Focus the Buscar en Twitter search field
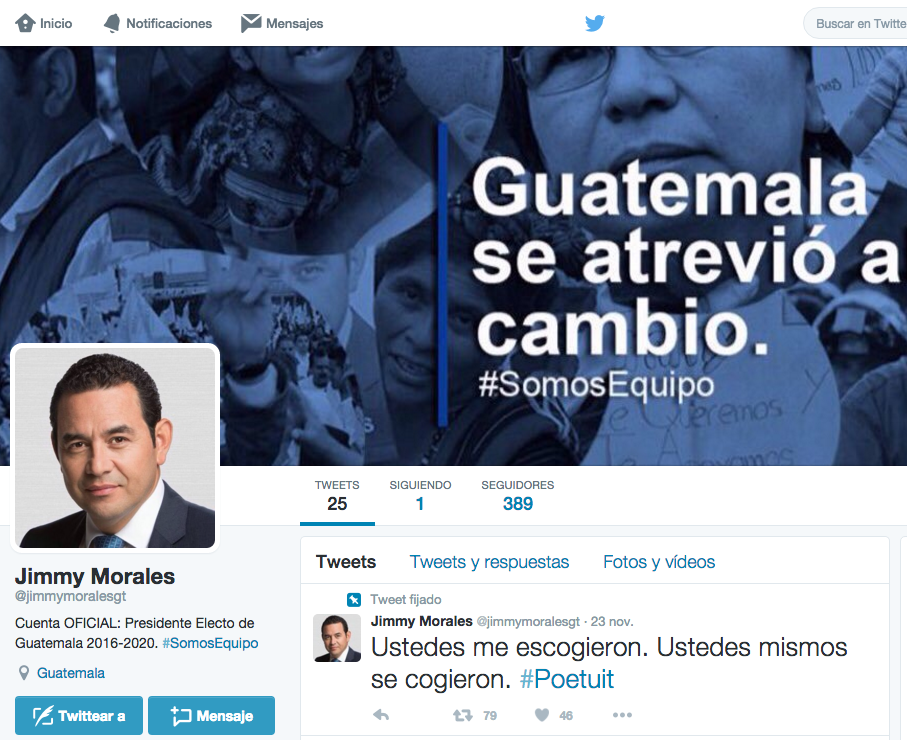Screen dimensions: 907x740 click(856, 24)
